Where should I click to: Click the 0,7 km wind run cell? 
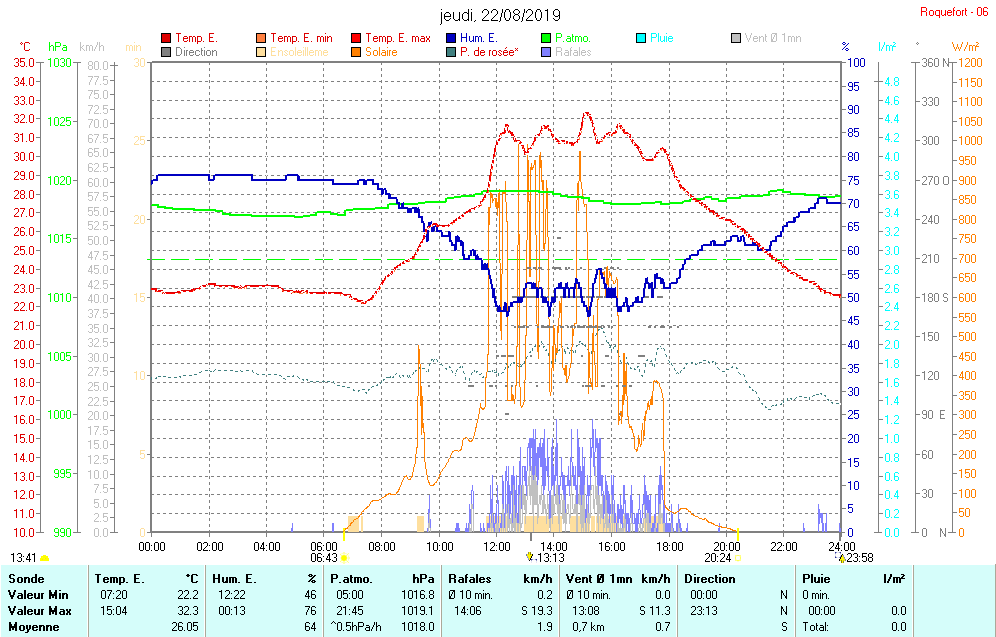click(x=586, y=627)
